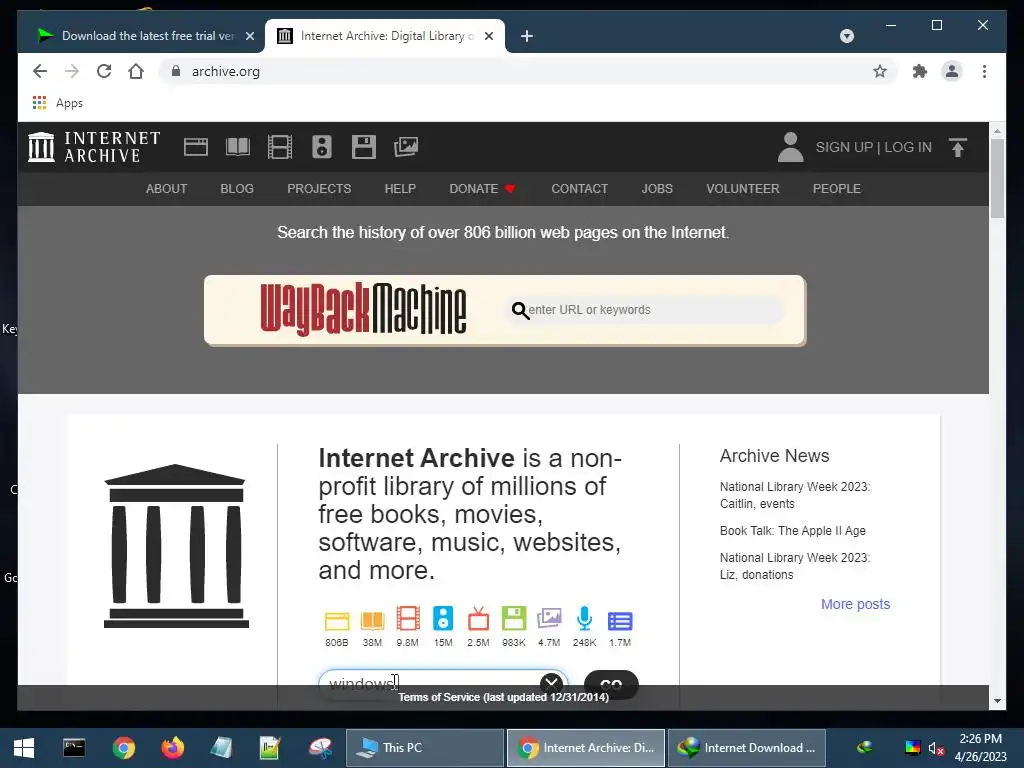Open the 248K concerts microphone icon
The image size is (1024, 768).
point(584,618)
